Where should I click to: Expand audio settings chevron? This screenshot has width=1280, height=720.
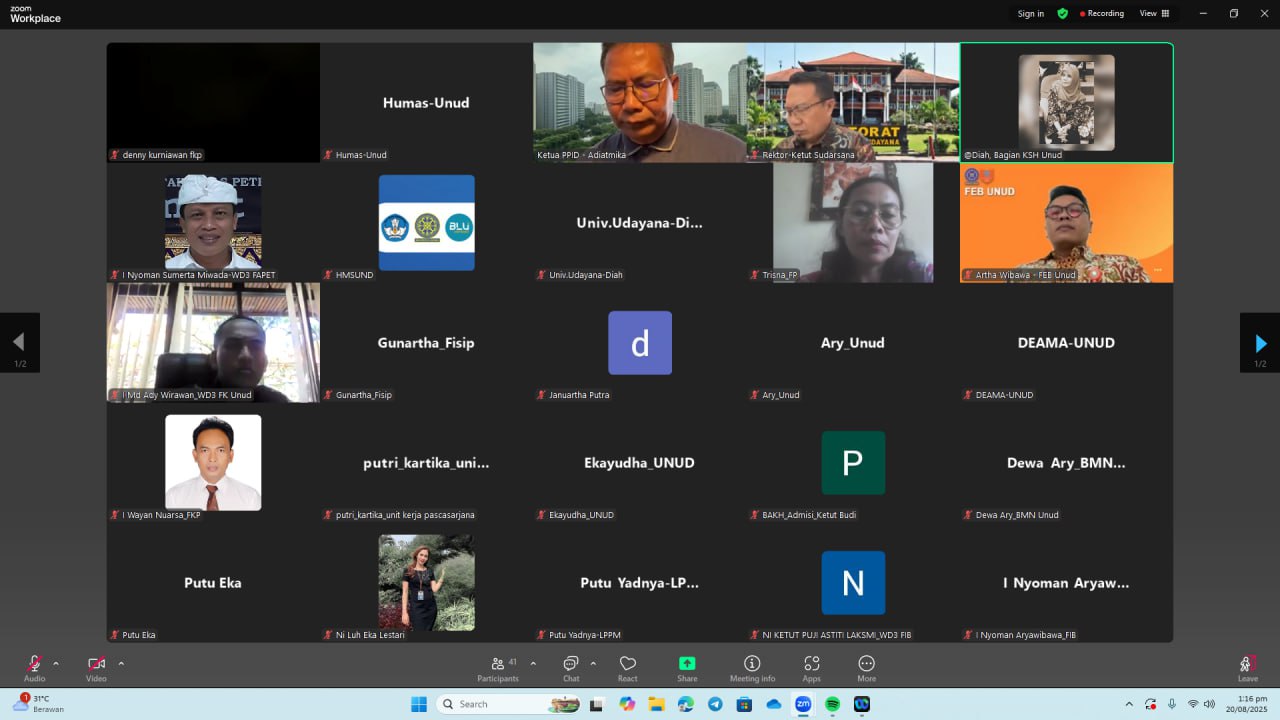(x=56, y=663)
